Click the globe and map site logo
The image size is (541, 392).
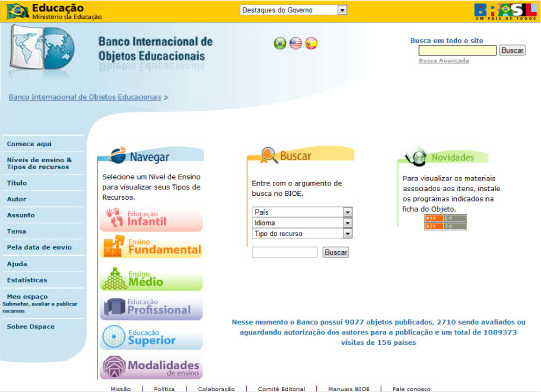tap(42, 48)
